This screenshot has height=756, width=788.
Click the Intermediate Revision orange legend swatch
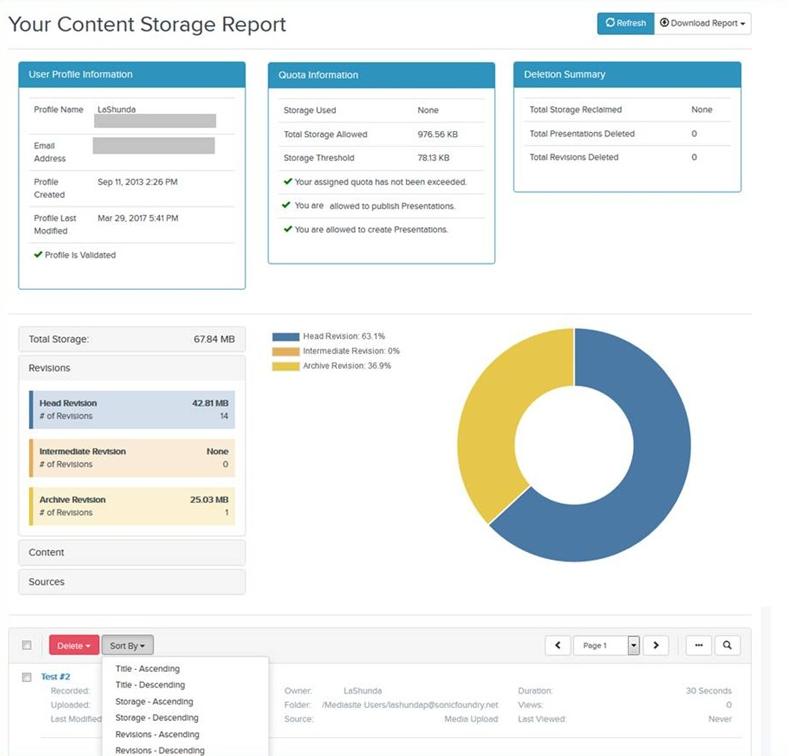(x=285, y=351)
